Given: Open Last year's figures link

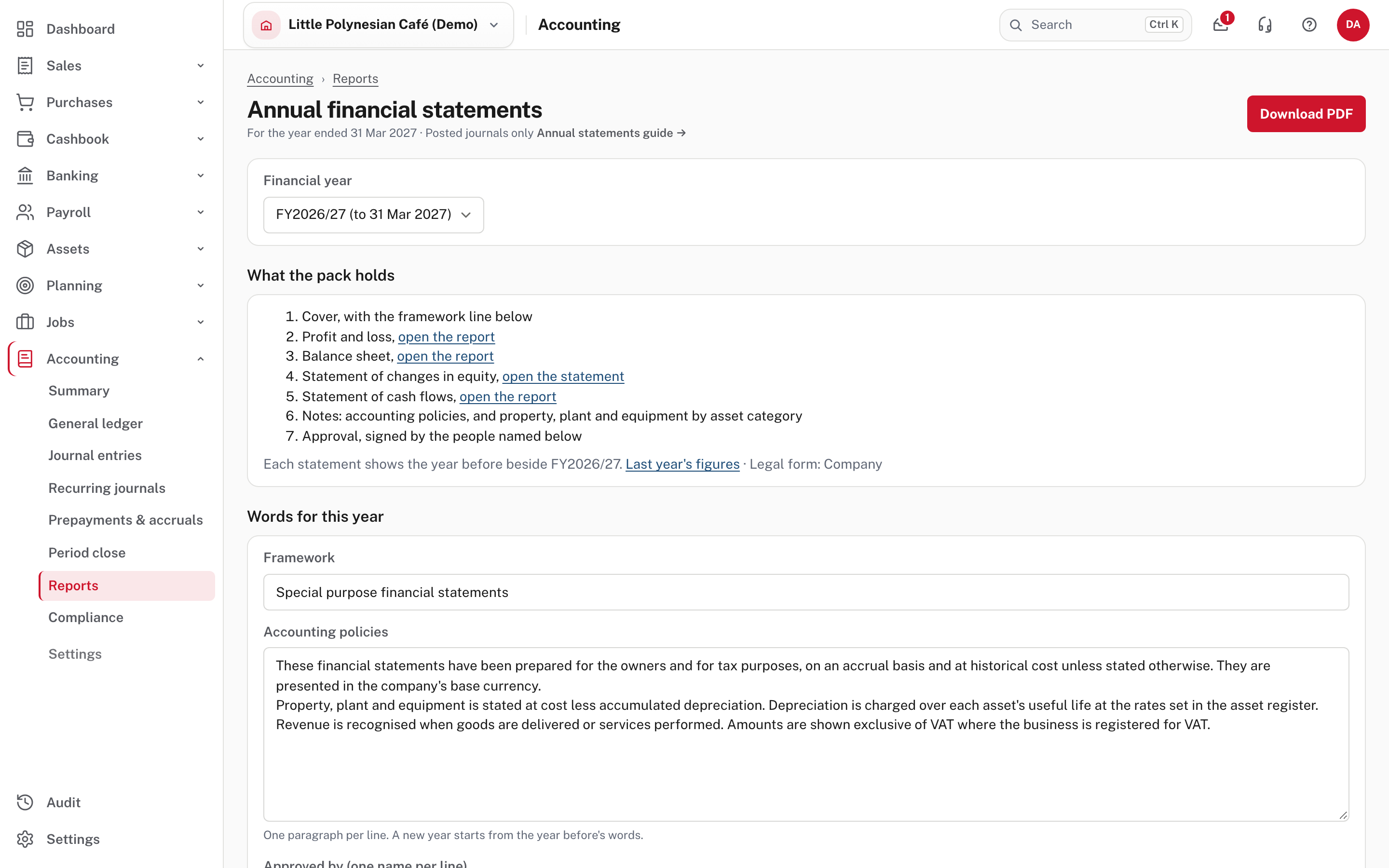Looking at the screenshot, I should click(682, 464).
